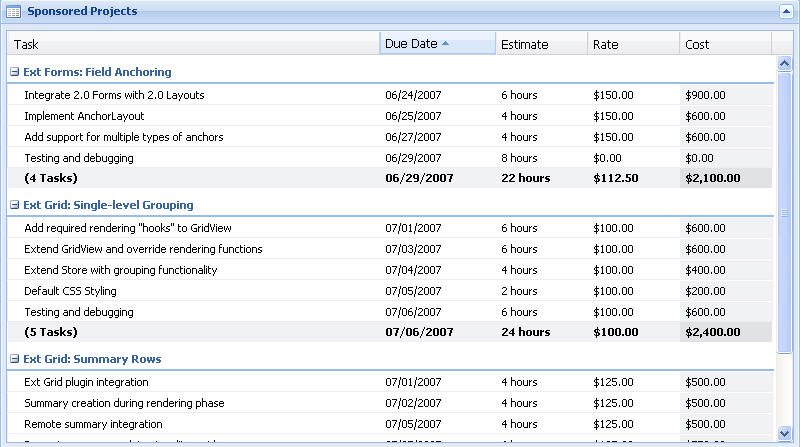
Task: Sort by the Cost column header
Action: pyautogui.click(x=725, y=44)
